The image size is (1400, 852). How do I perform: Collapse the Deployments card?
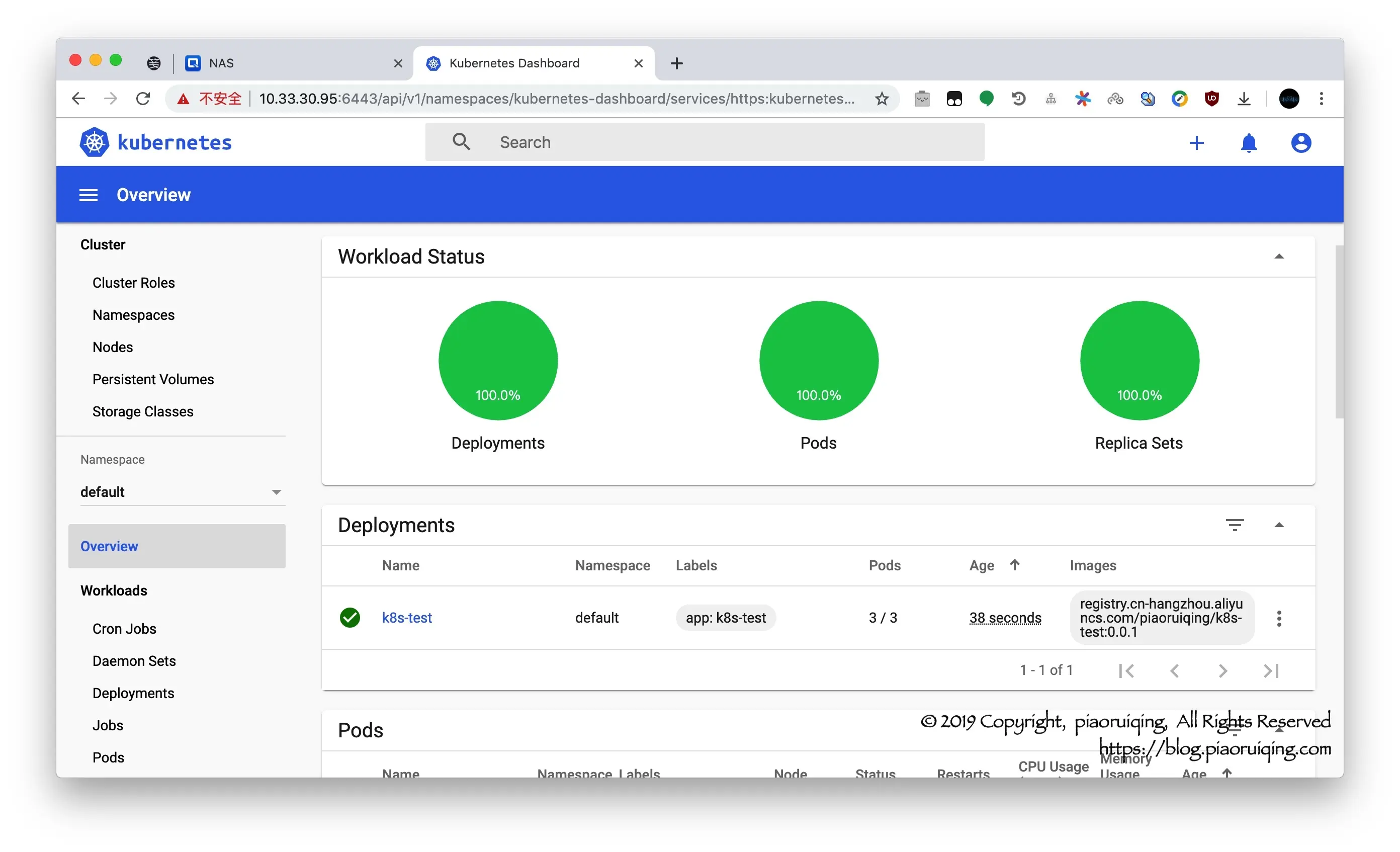(x=1278, y=525)
